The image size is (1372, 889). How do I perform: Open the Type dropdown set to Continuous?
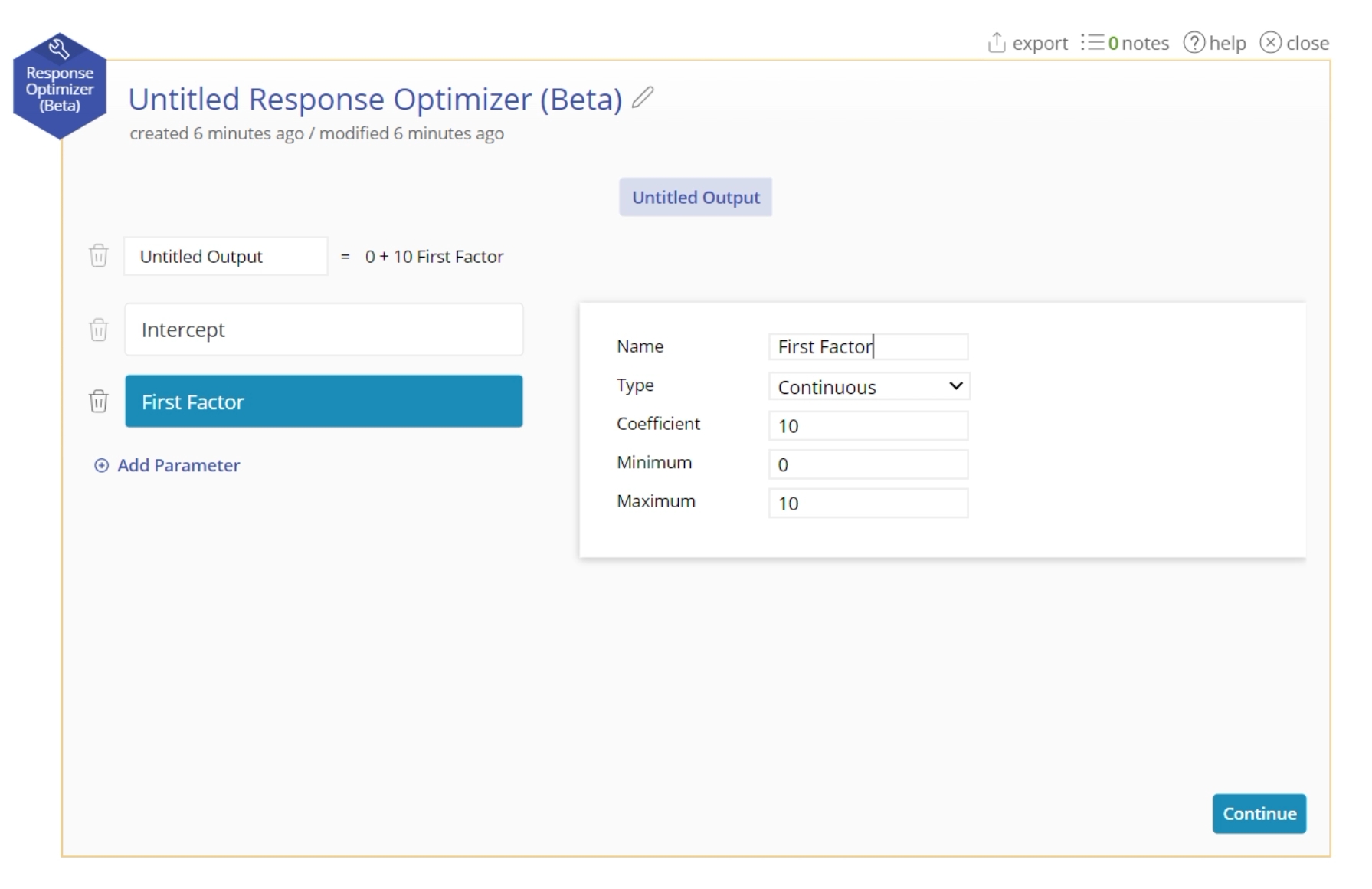coord(869,386)
